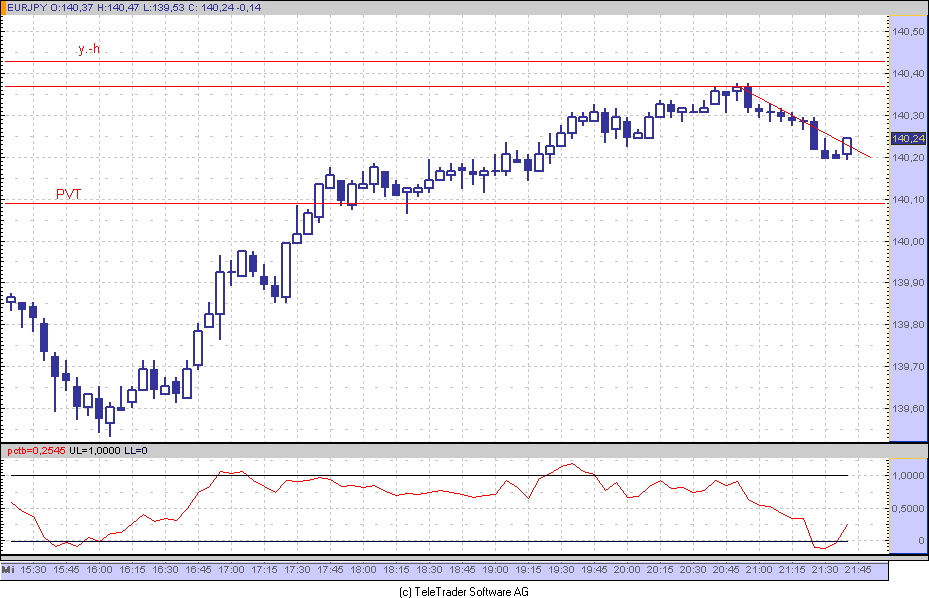Click the 21:15 time axis label
929x598 pixels.
click(x=792, y=570)
